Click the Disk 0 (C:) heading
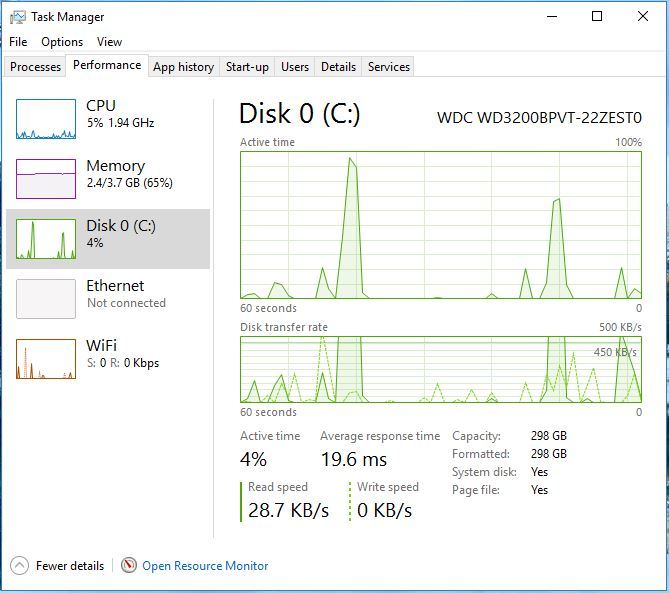The width and height of the screenshot is (669, 593). click(300, 114)
